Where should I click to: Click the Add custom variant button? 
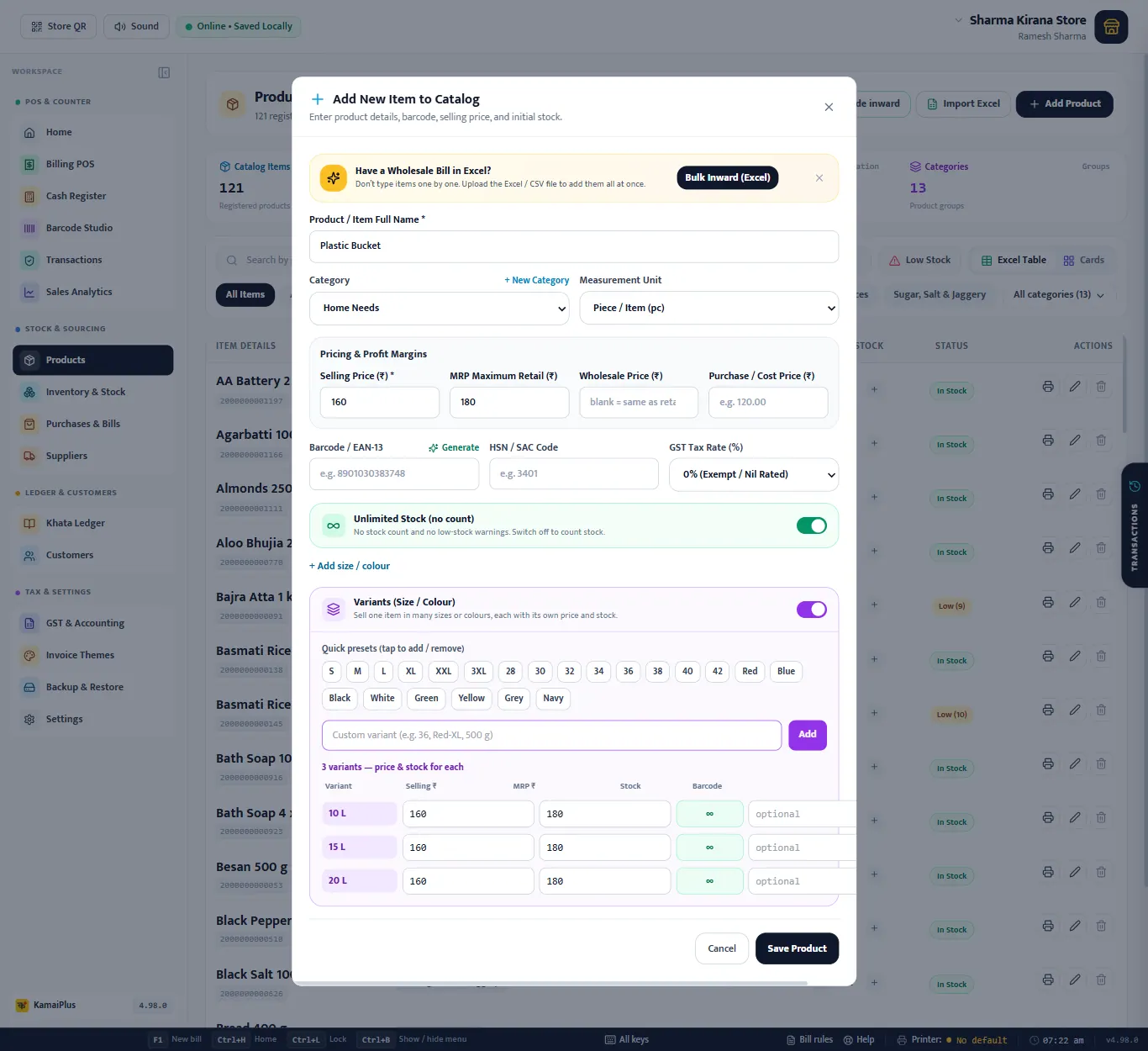[x=808, y=735]
